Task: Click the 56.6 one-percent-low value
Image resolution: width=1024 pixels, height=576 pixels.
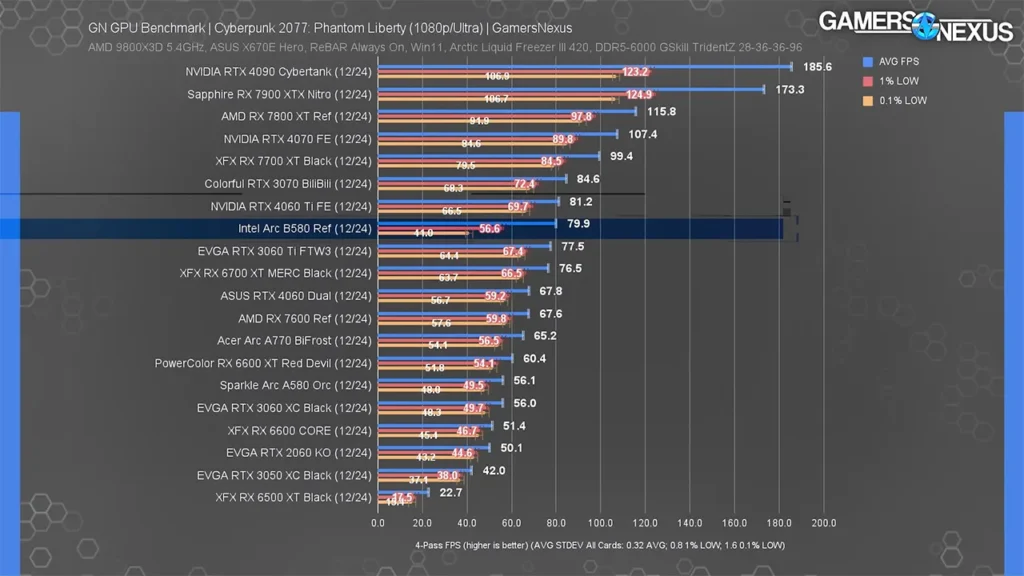Action: (x=489, y=229)
